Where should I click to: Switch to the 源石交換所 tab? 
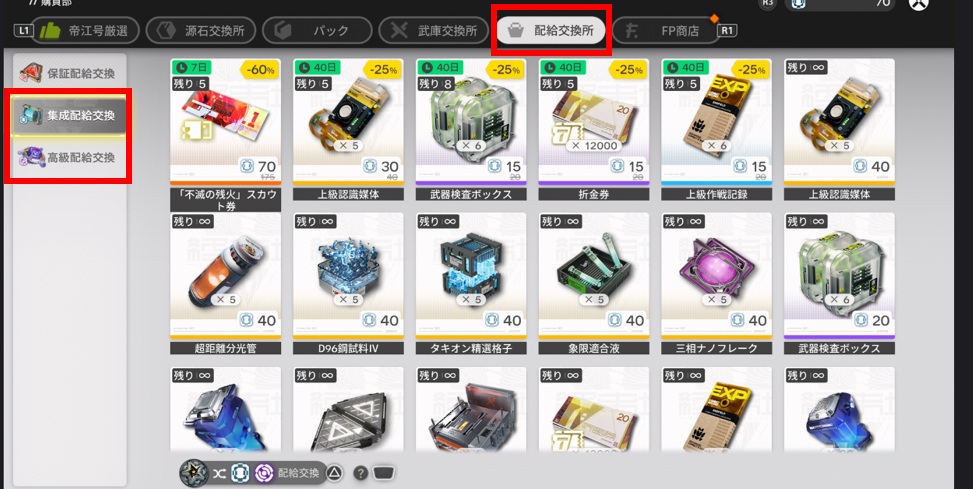200,30
